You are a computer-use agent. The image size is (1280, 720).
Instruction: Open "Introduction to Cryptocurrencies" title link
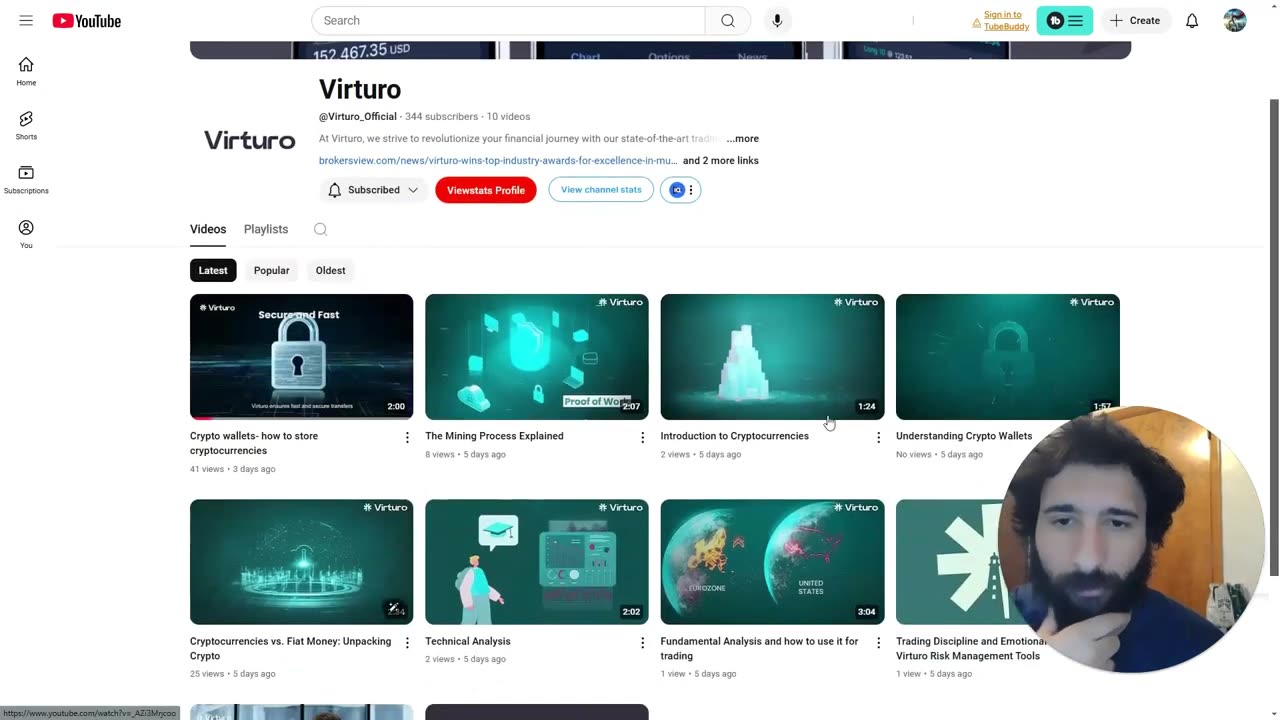click(x=735, y=436)
